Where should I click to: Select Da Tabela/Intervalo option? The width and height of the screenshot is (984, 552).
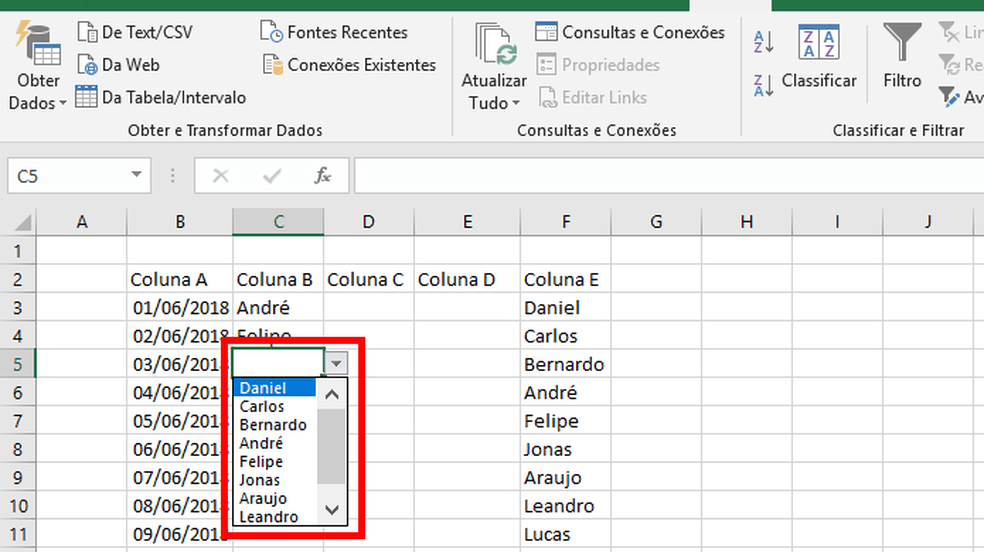(160, 97)
